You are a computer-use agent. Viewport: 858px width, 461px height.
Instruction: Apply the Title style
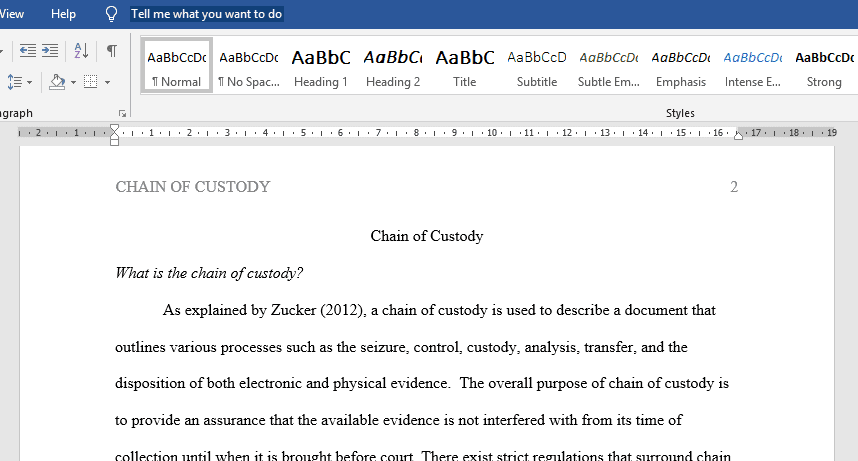click(465, 66)
